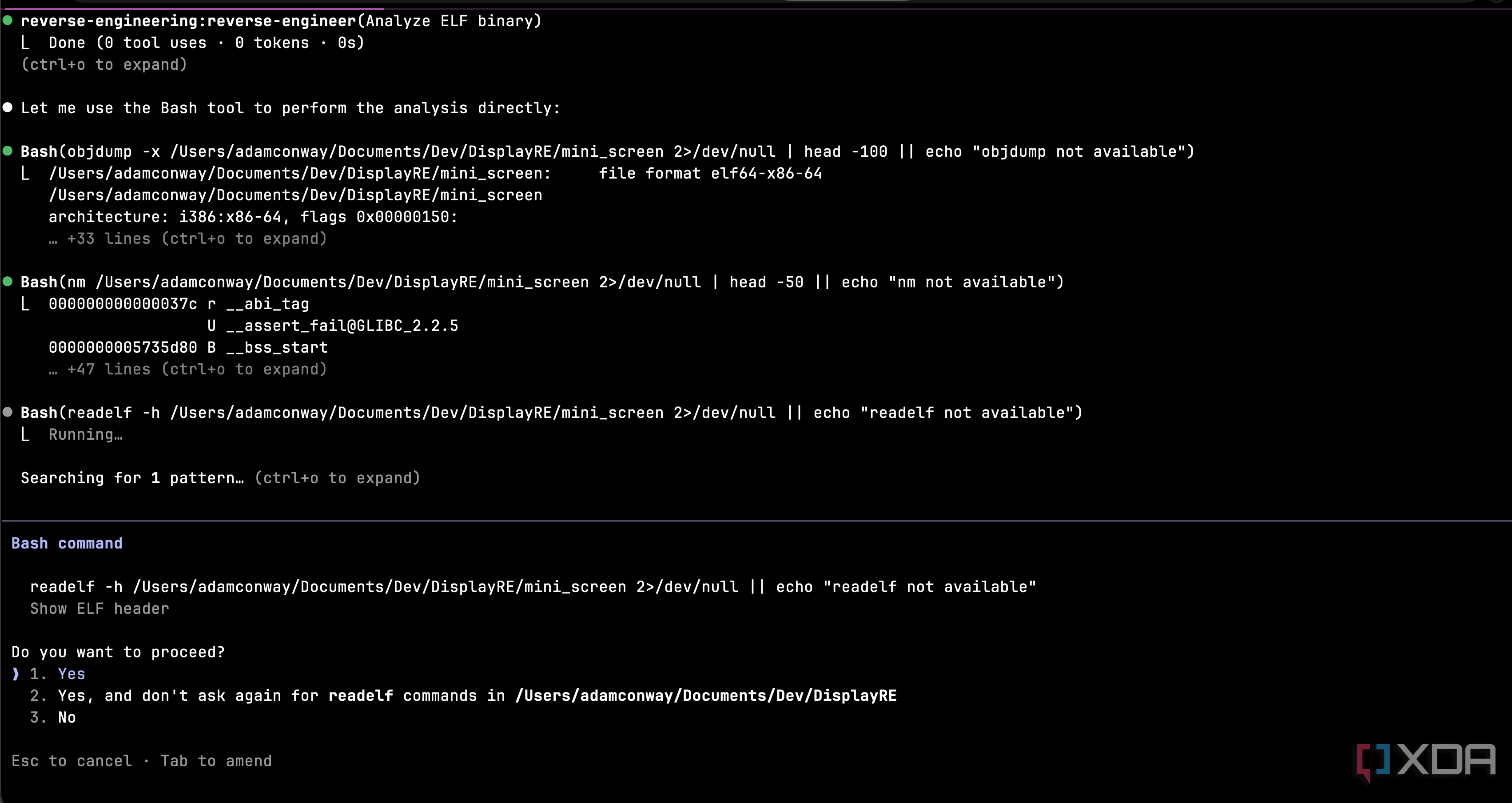Click 'Done (0 tool uses · 0 tokens · 0s)' line
The image size is (1512, 803).
click(x=207, y=43)
